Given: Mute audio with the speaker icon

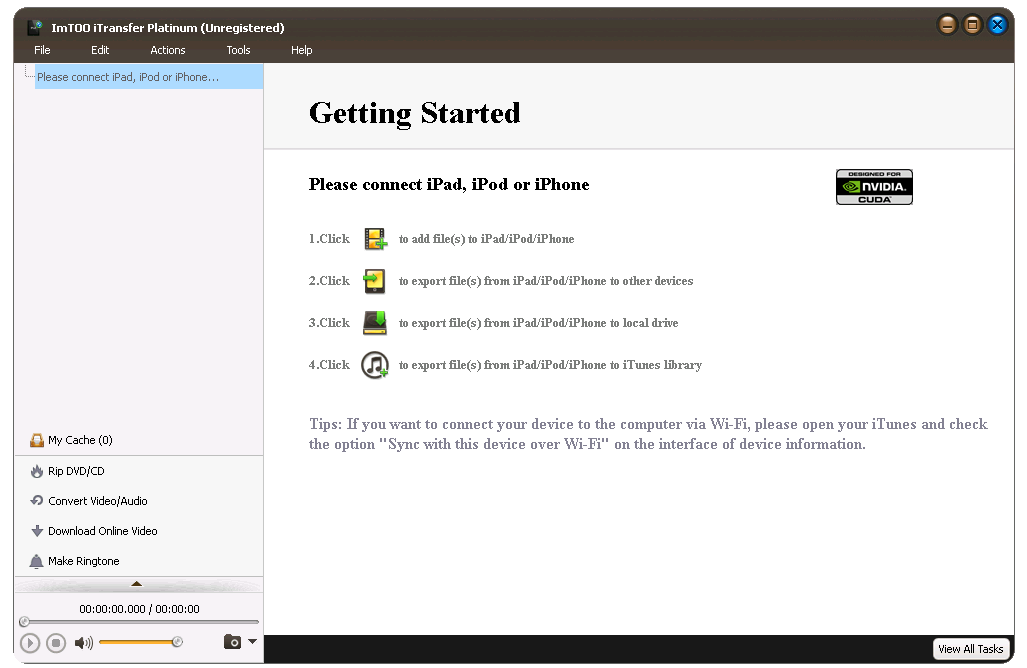Looking at the screenshot, I should 83,643.
